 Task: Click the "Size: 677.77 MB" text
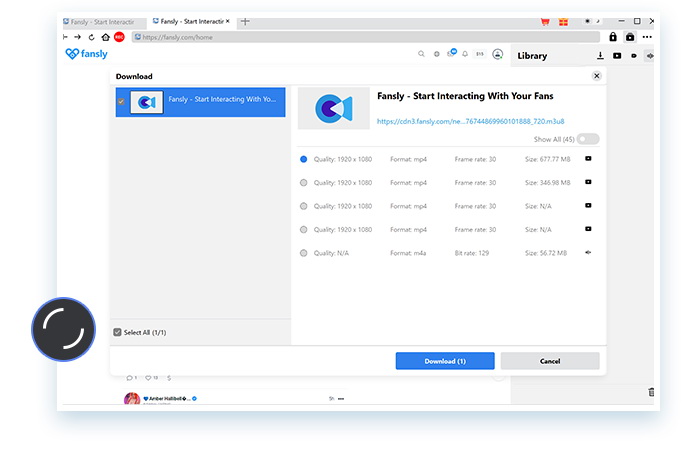[x=547, y=159]
